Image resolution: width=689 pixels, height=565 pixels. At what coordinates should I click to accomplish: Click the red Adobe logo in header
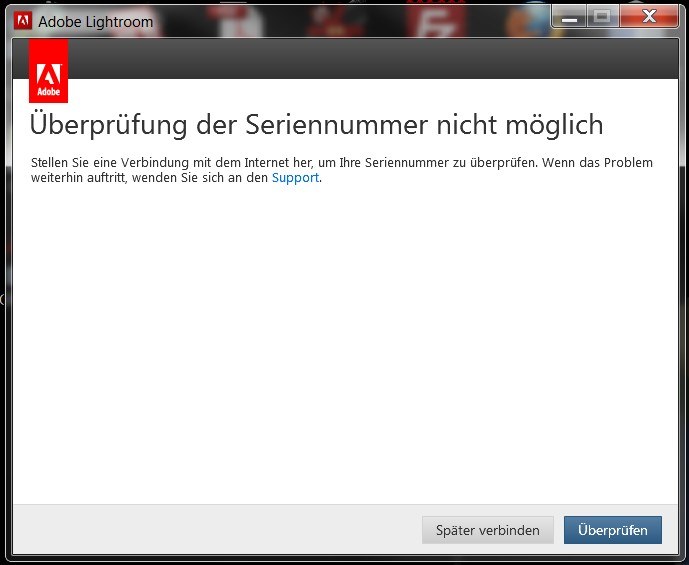point(48,71)
